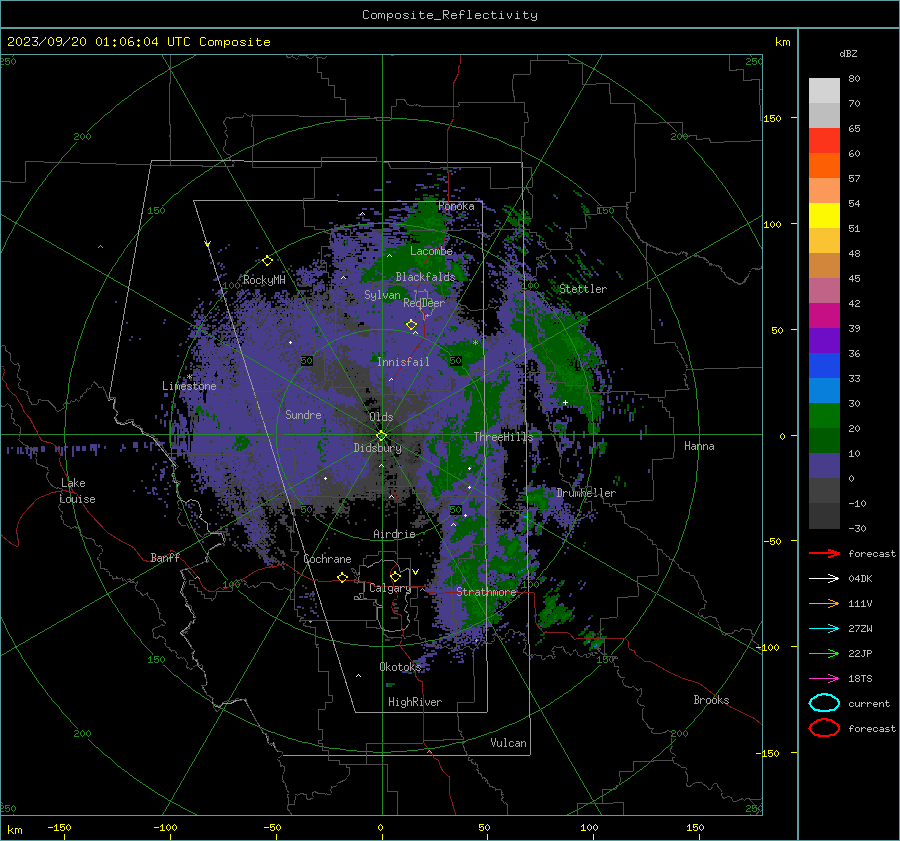Click the bright green 20-30 dBZ swatch
The width and height of the screenshot is (900, 841).
tap(824, 416)
